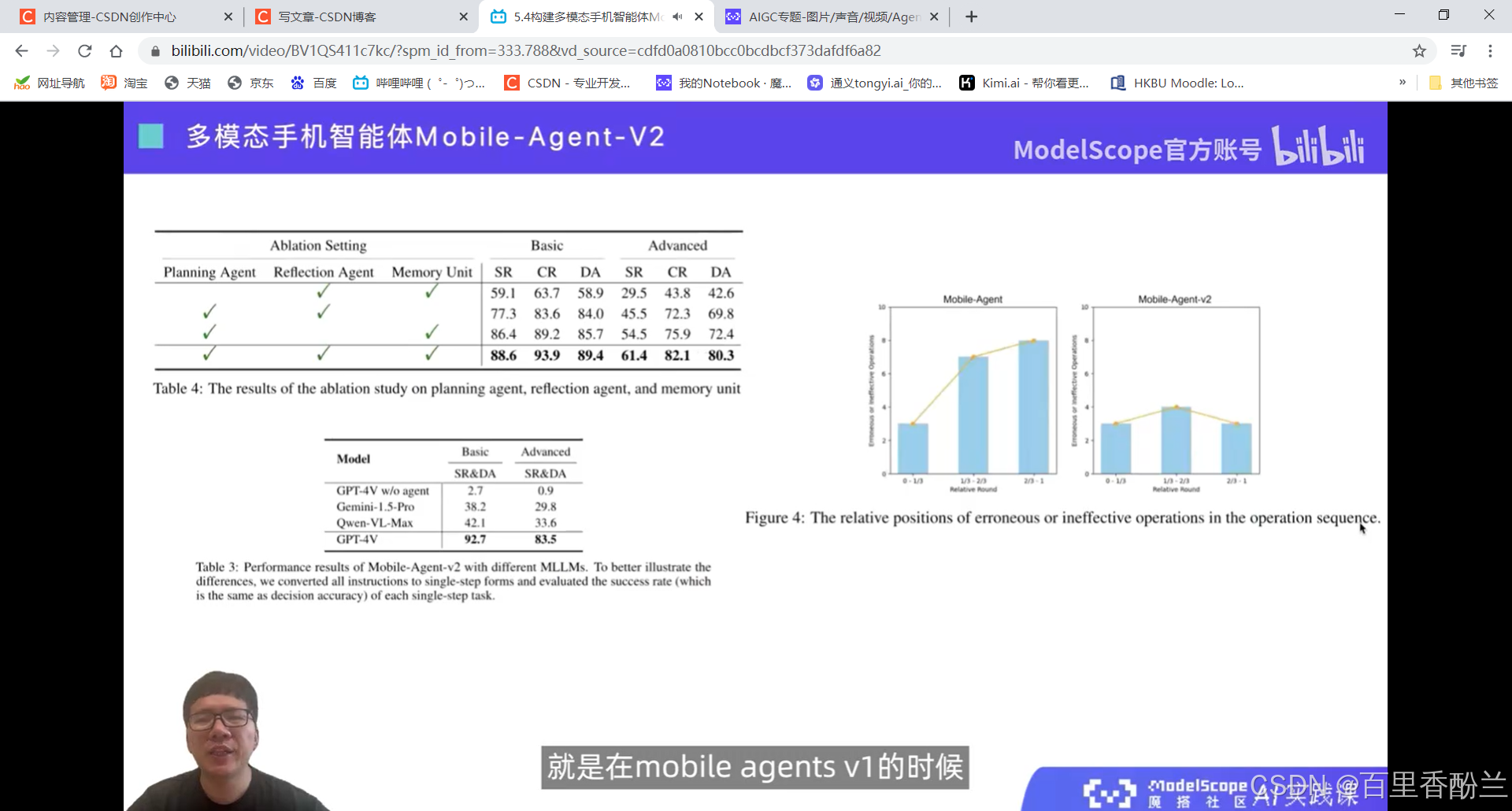Open Chrome three-dot menu

pyautogui.click(x=1490, y=51)
